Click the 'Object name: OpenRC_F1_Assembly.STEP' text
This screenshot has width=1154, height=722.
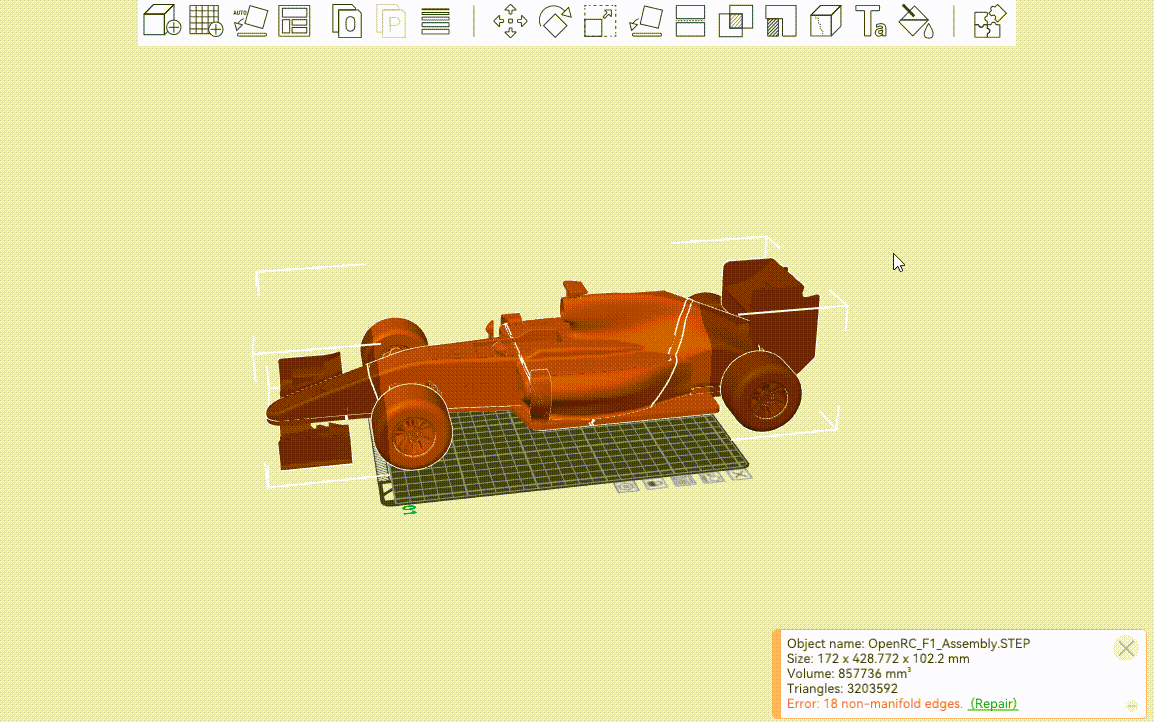[x=908, y=643]
